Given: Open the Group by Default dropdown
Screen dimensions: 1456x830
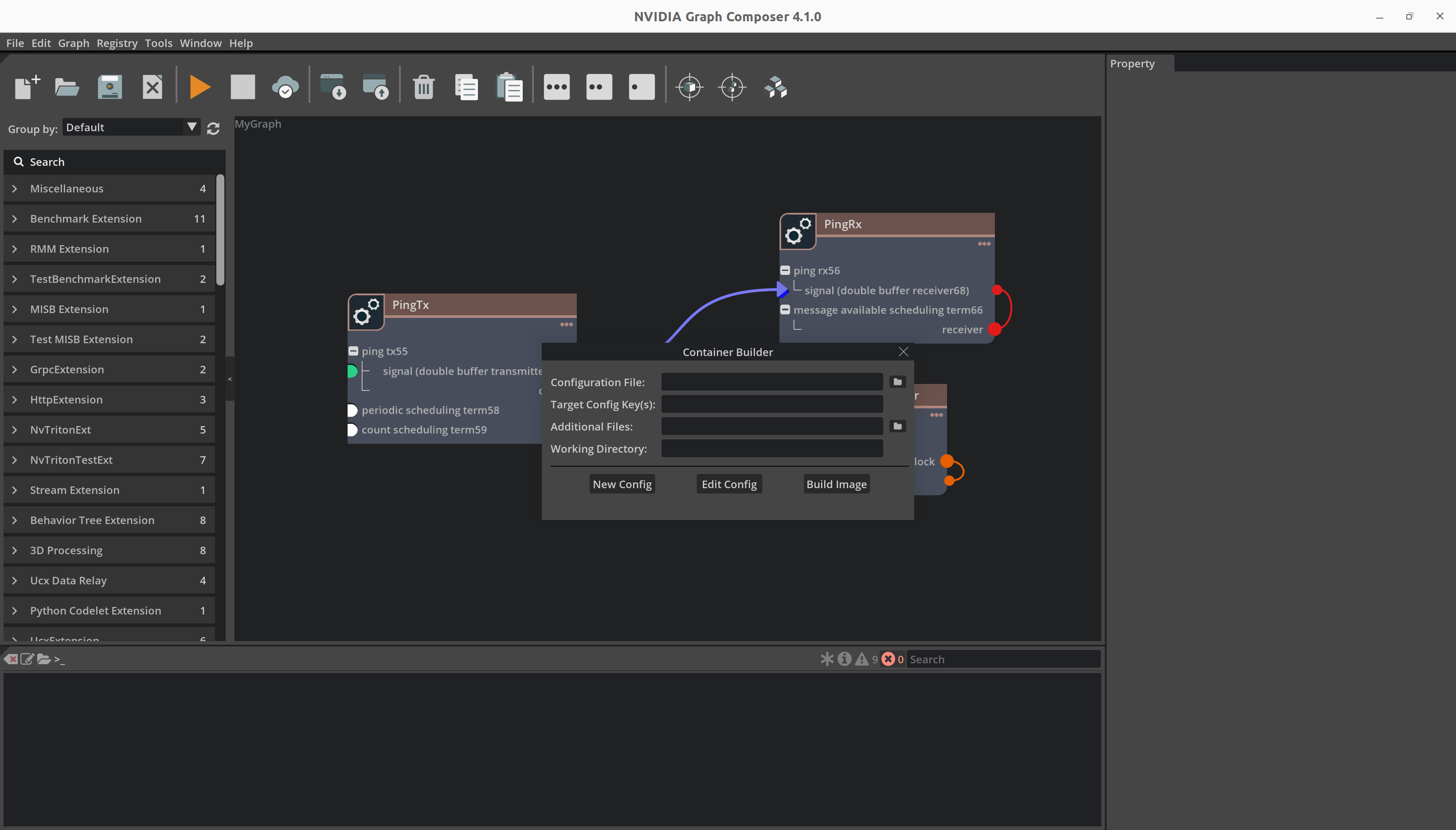Looking at the screenshot, I should [x=131, y=127].
